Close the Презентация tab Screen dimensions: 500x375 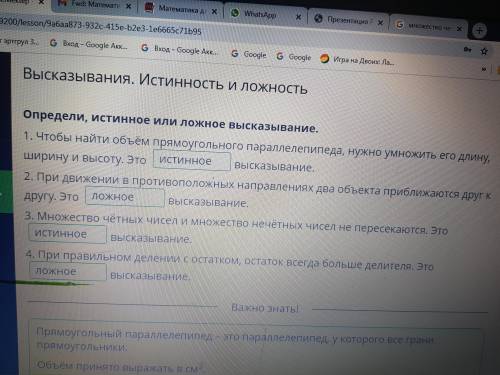point(380,23)
